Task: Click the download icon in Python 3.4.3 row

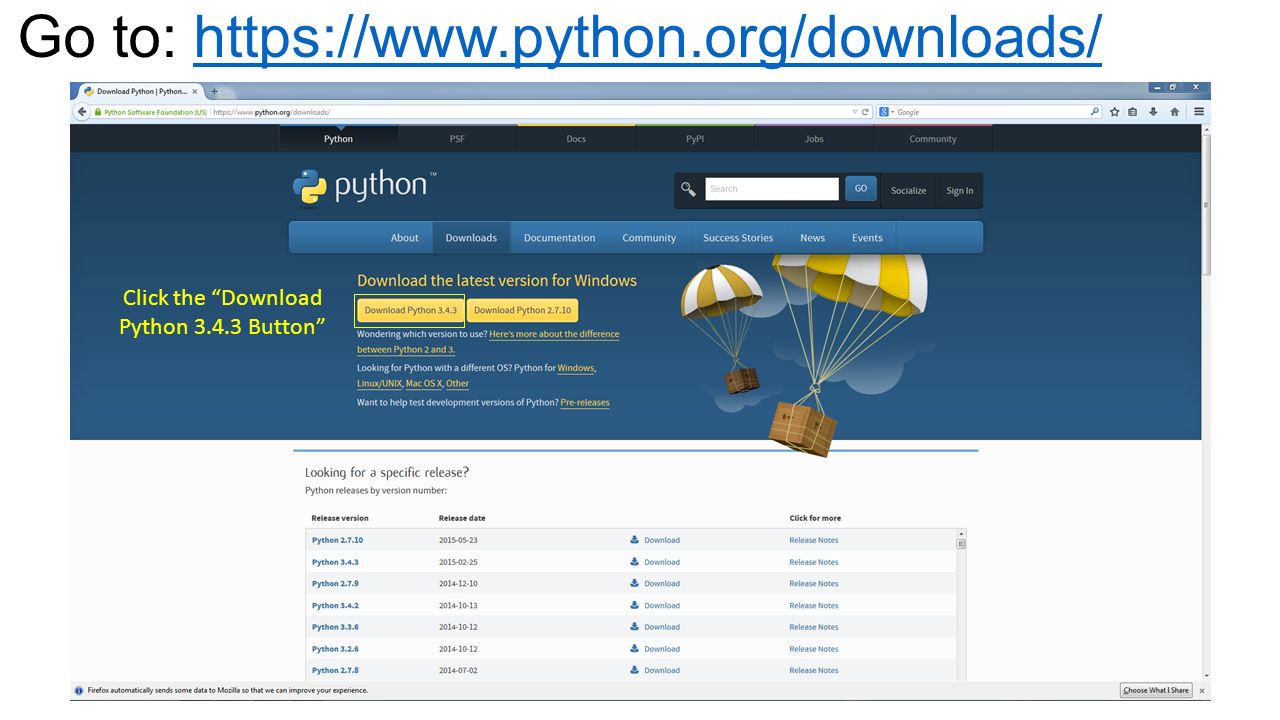Action: click(x=634, y=562)
